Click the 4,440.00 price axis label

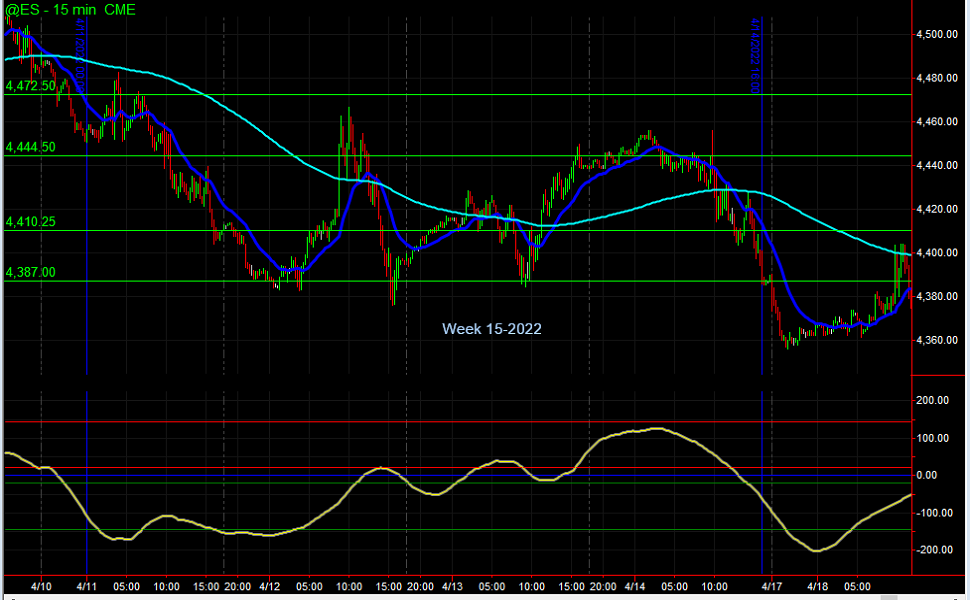pos(937,165)
